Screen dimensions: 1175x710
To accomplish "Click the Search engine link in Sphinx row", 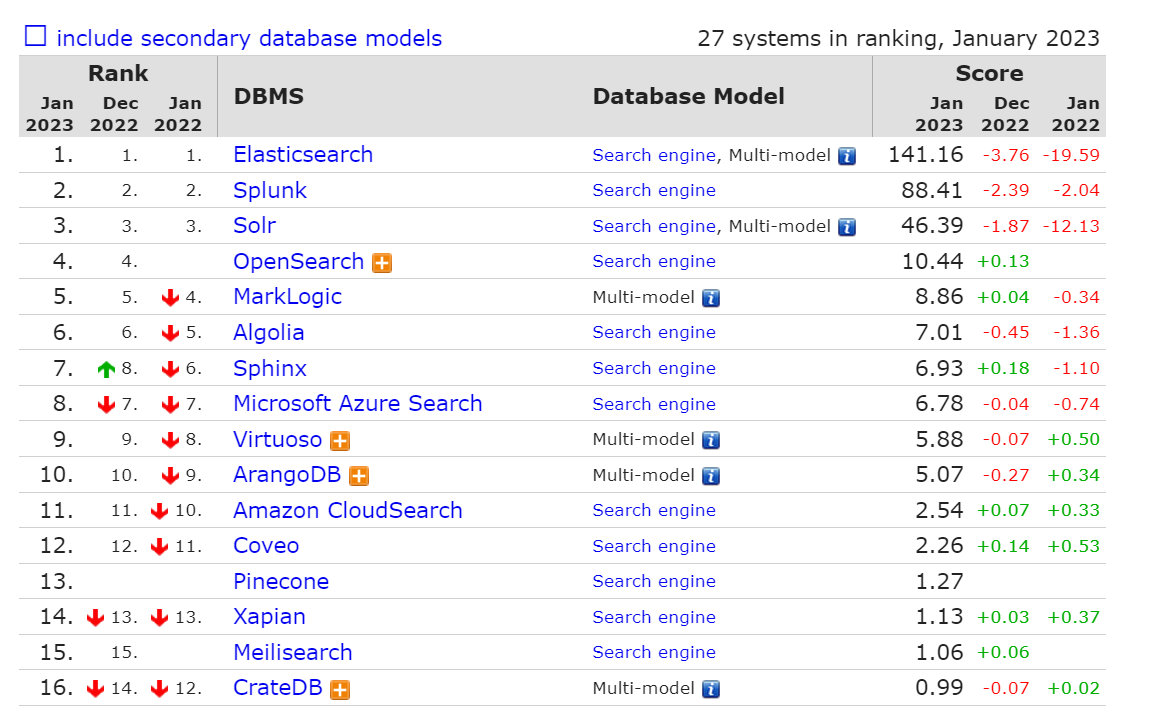I will click(x=653, y=368).
